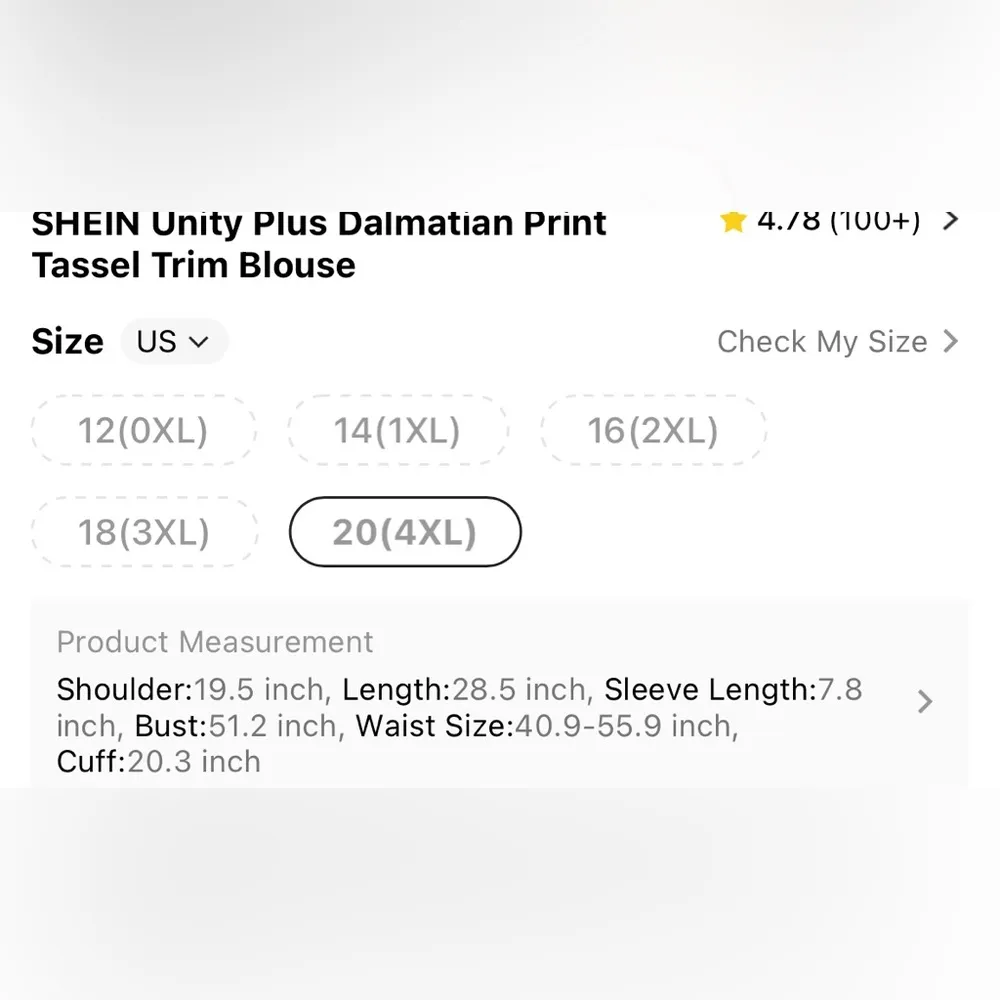
Task: Click the Waist Size 40.9-55.9 inch text
Action: [x=552, y=726]
